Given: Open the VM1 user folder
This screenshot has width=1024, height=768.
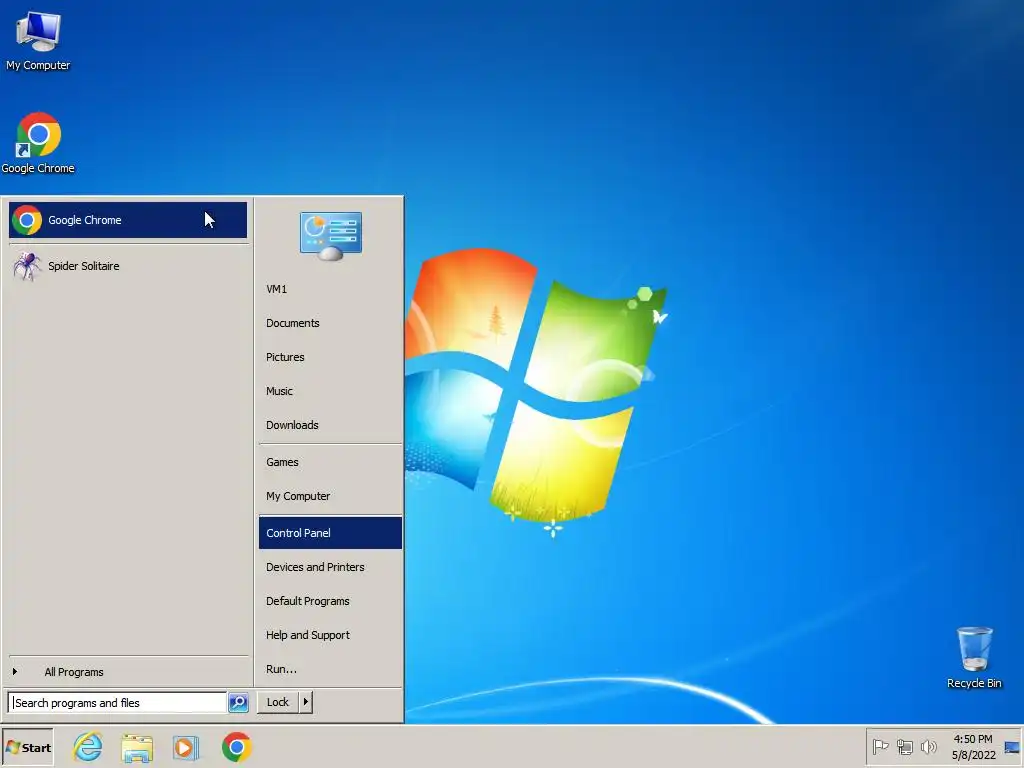Looking at the screenshot, I should click(330, 289).
